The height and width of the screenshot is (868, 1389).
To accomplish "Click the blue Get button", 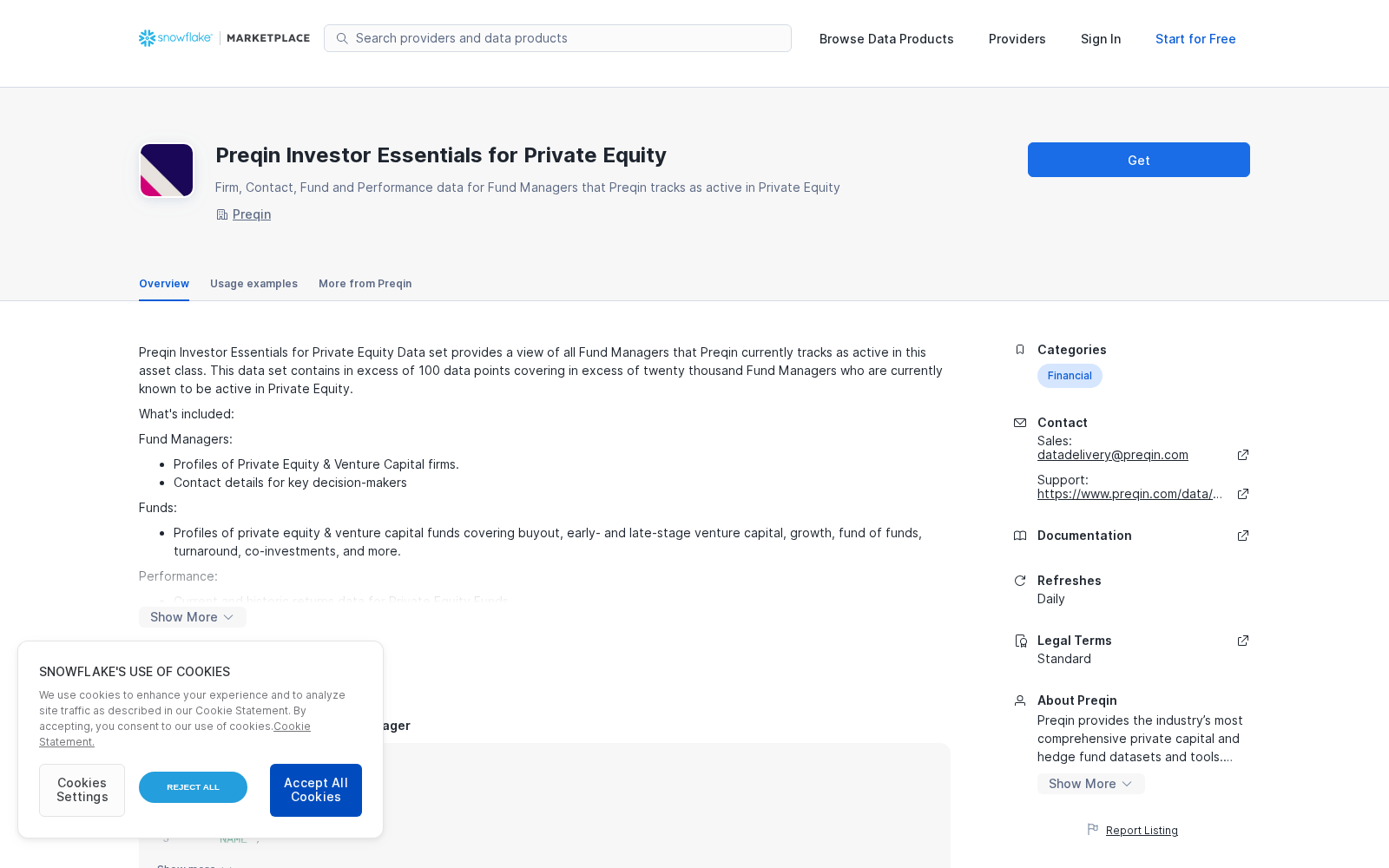I will coord(1139,160).
